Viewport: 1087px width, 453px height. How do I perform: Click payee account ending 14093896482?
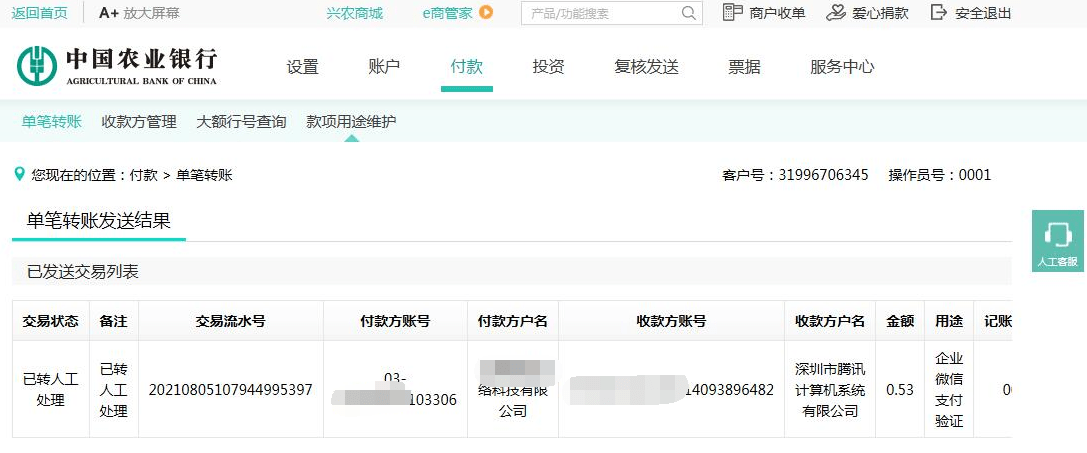point(671,390)
